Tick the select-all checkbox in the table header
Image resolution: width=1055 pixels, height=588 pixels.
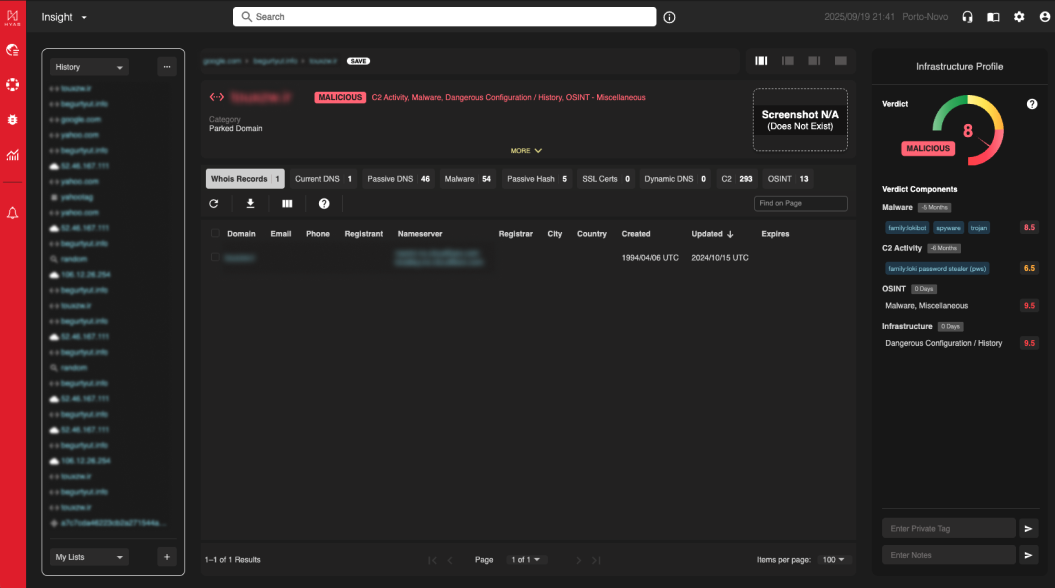click(x=215, y=234)
